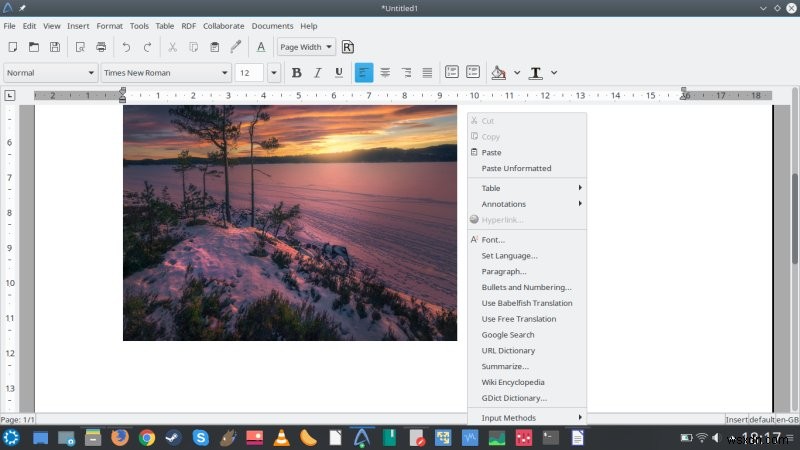This screenshot has width=800, height=450.
Task: Expand the Times New Roman font dropdown
Action: tap(225, 73)
